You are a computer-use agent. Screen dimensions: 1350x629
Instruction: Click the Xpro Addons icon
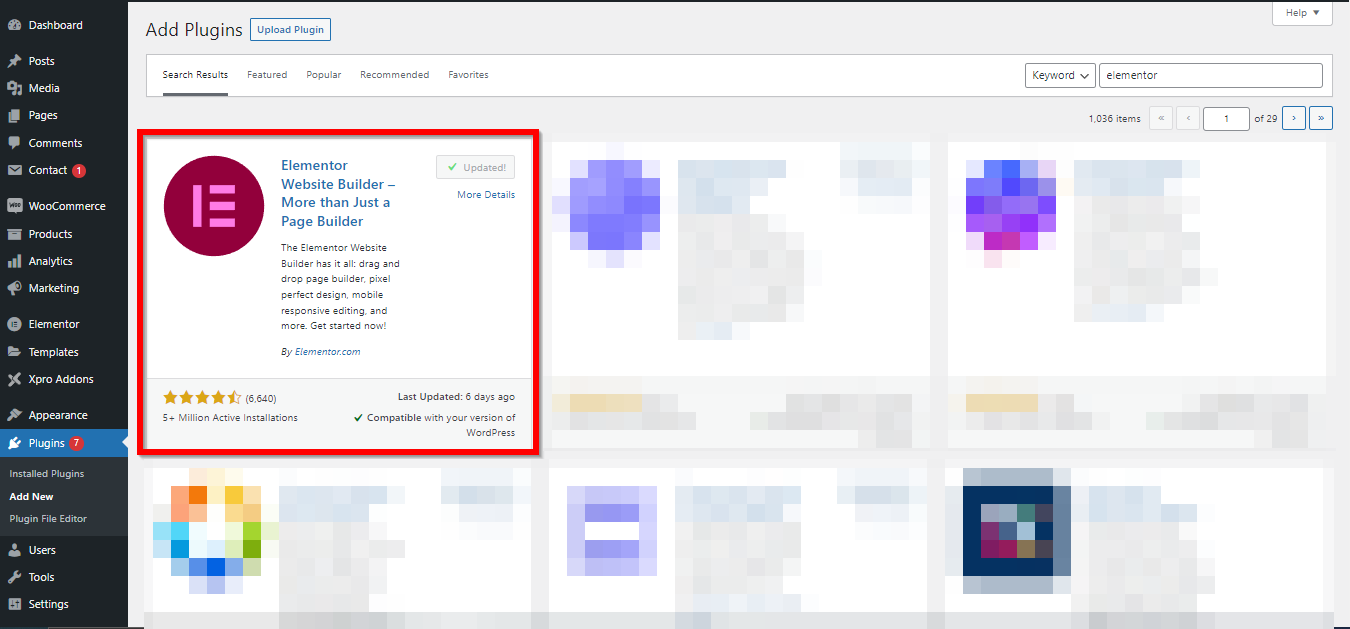click(15, 379)
